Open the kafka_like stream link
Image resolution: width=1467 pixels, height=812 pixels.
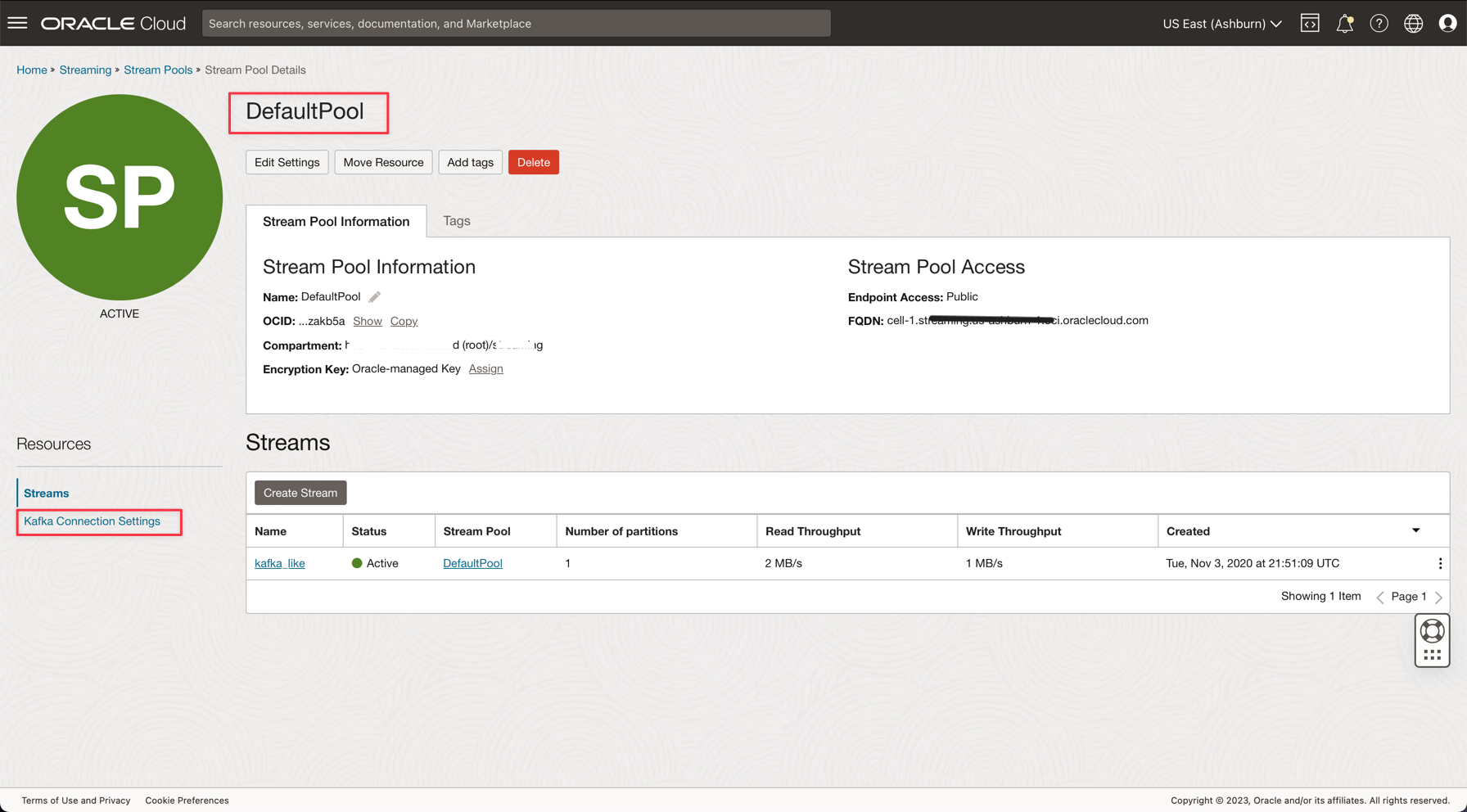[x=280, y=563]
